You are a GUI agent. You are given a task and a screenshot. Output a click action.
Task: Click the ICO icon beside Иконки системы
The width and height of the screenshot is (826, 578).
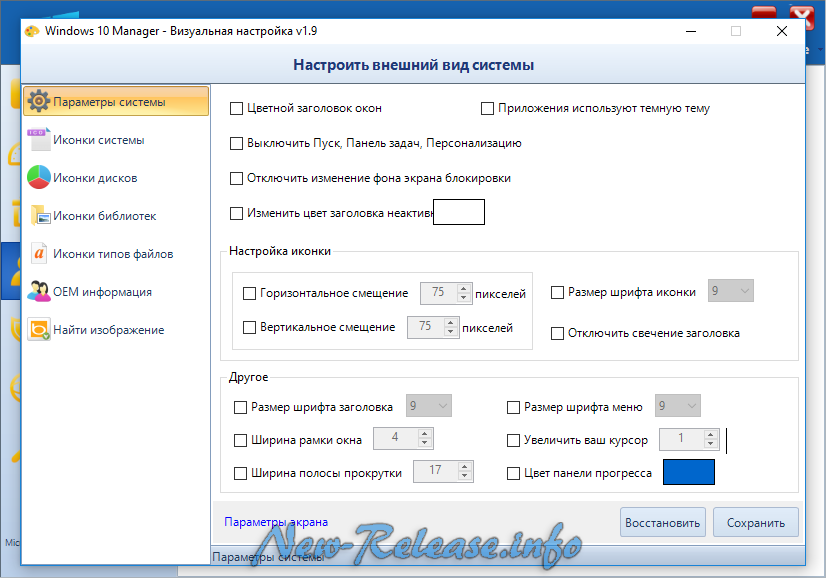coord(38,140)
